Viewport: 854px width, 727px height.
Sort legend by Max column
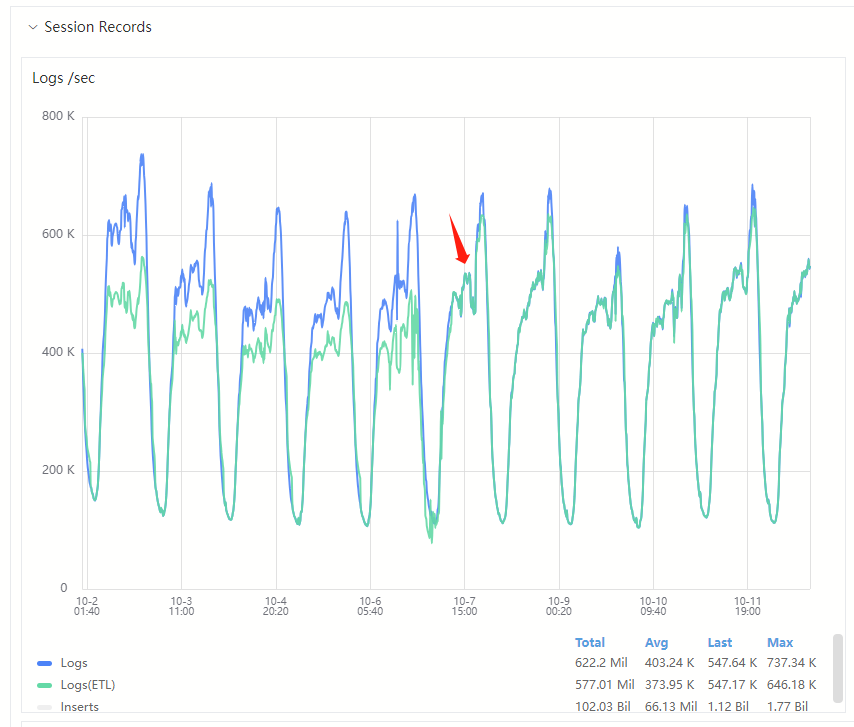click(x=780, y=642)
